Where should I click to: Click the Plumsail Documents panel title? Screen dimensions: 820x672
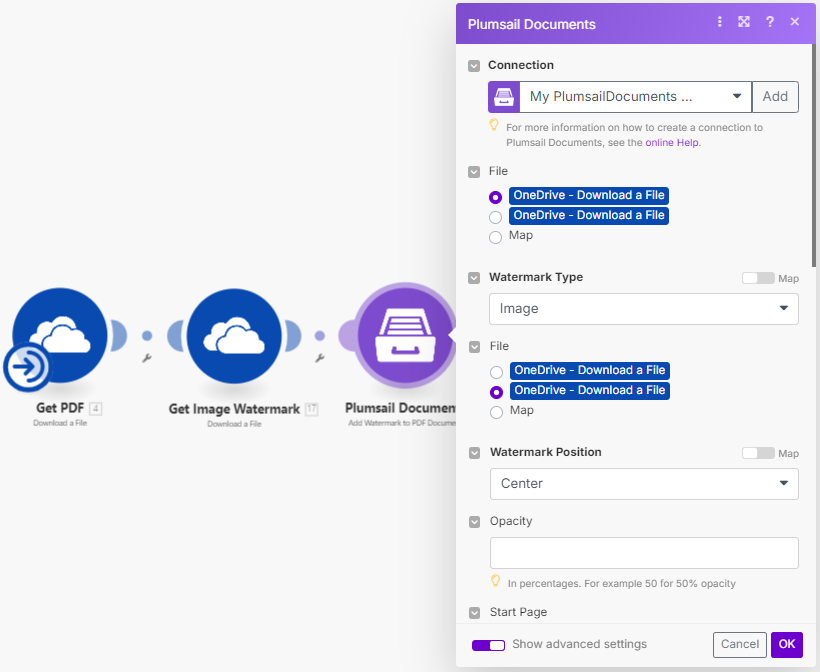tap(531, 25)
